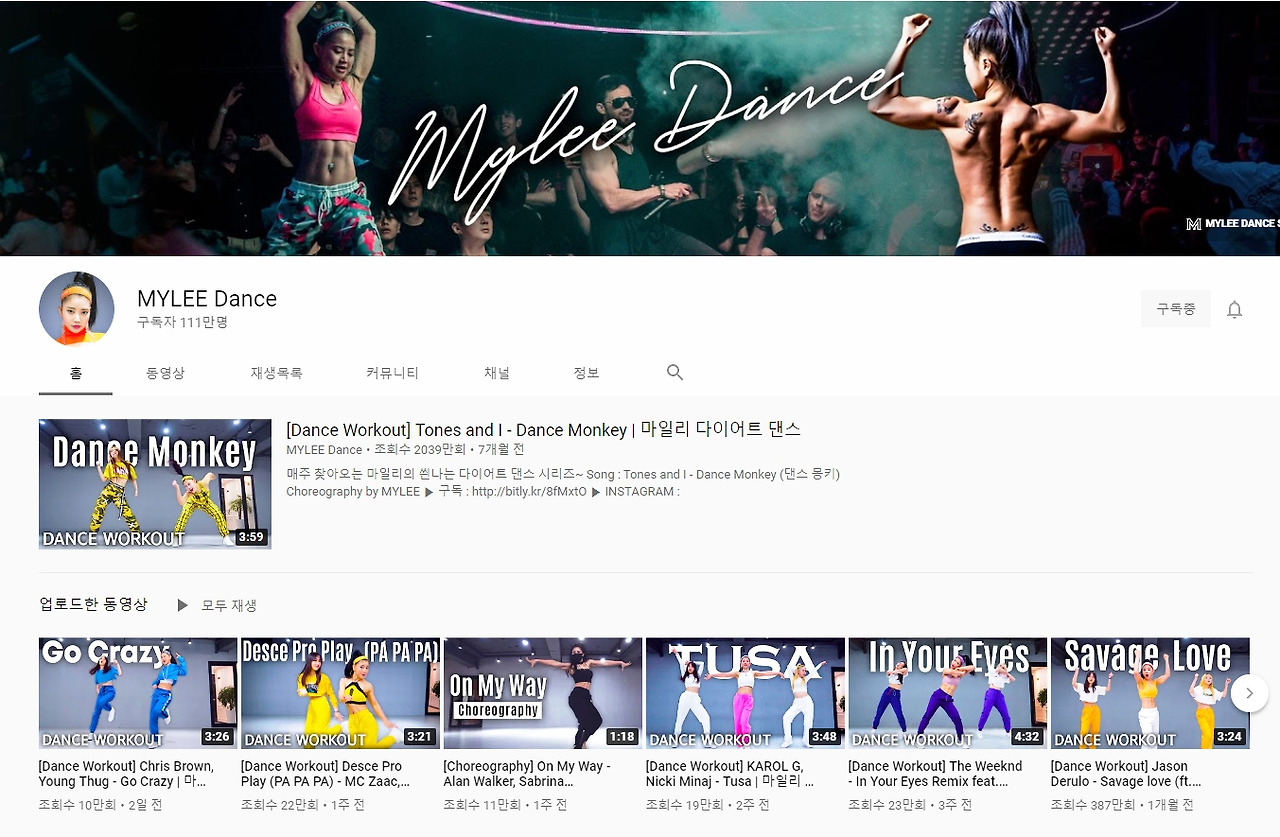Click the MYLEE Dance uploader name link

[324, 450]
